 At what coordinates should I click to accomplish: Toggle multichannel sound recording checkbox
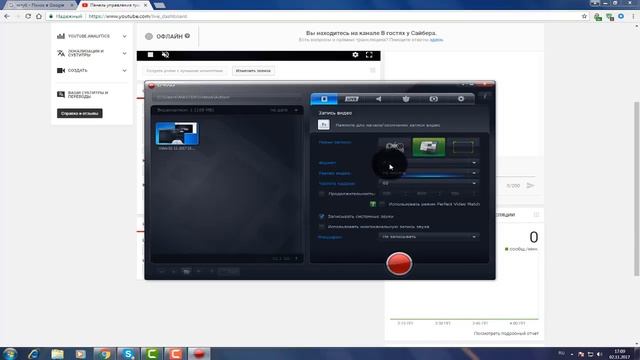322,227
